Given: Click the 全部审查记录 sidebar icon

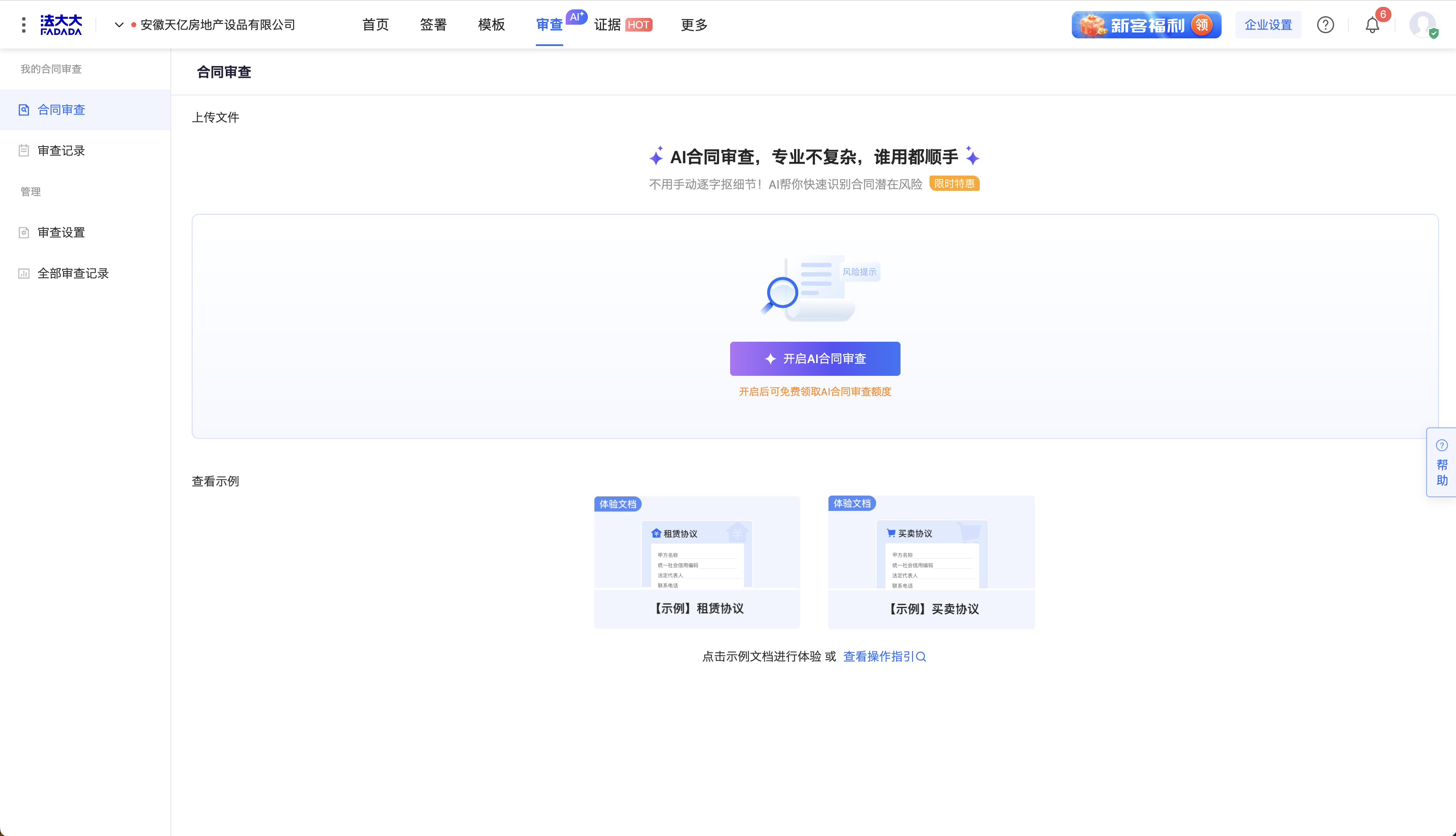Looking at the screenshot, I should click(23, 273).
